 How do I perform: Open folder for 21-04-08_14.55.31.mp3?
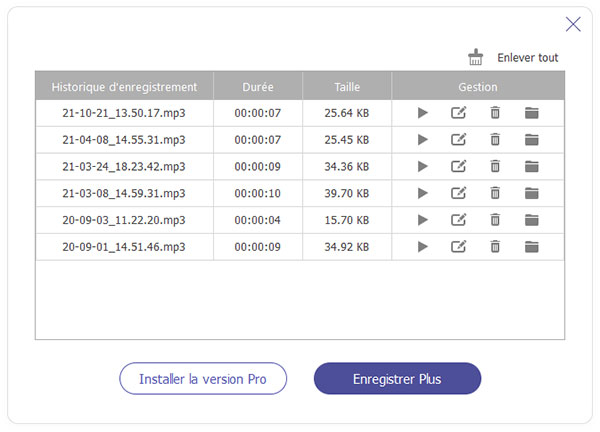coord(532,140)
